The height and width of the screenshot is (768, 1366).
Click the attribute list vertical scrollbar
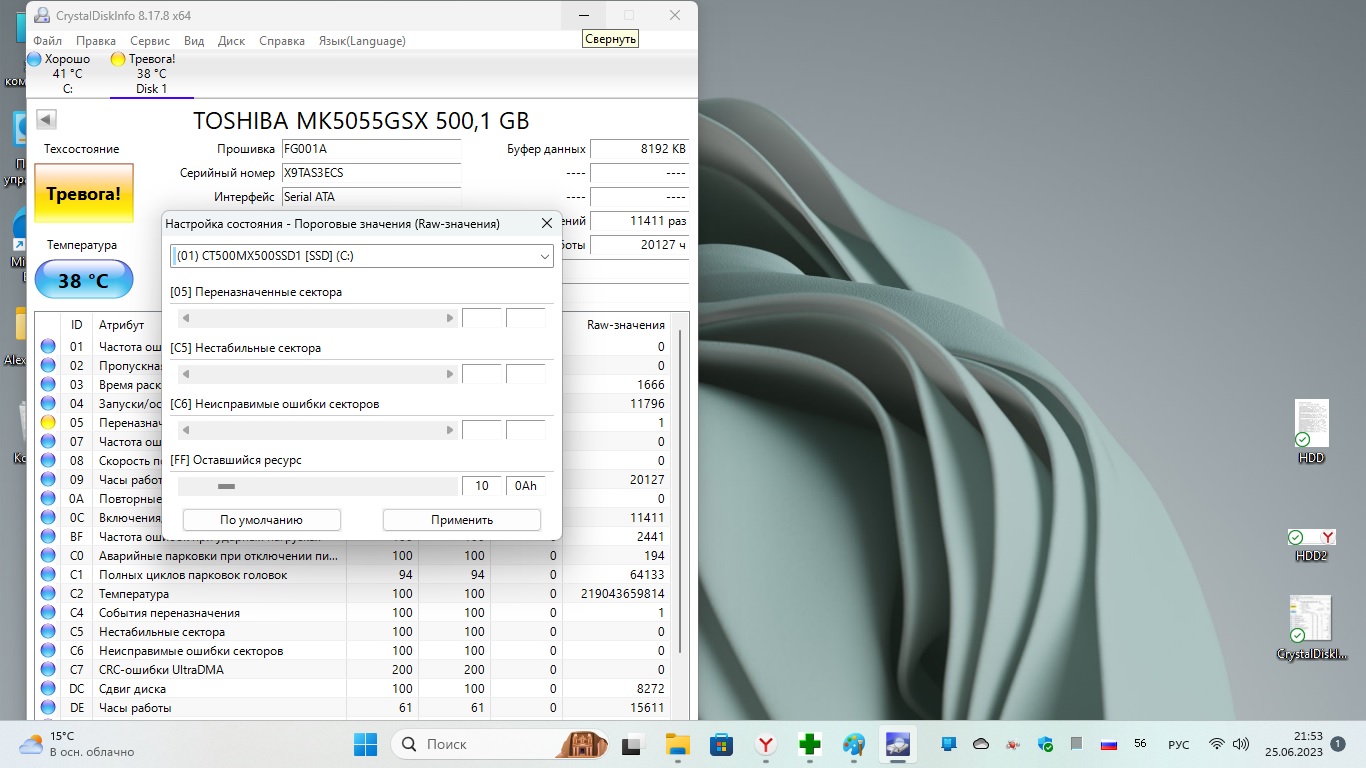coord(681,490)
